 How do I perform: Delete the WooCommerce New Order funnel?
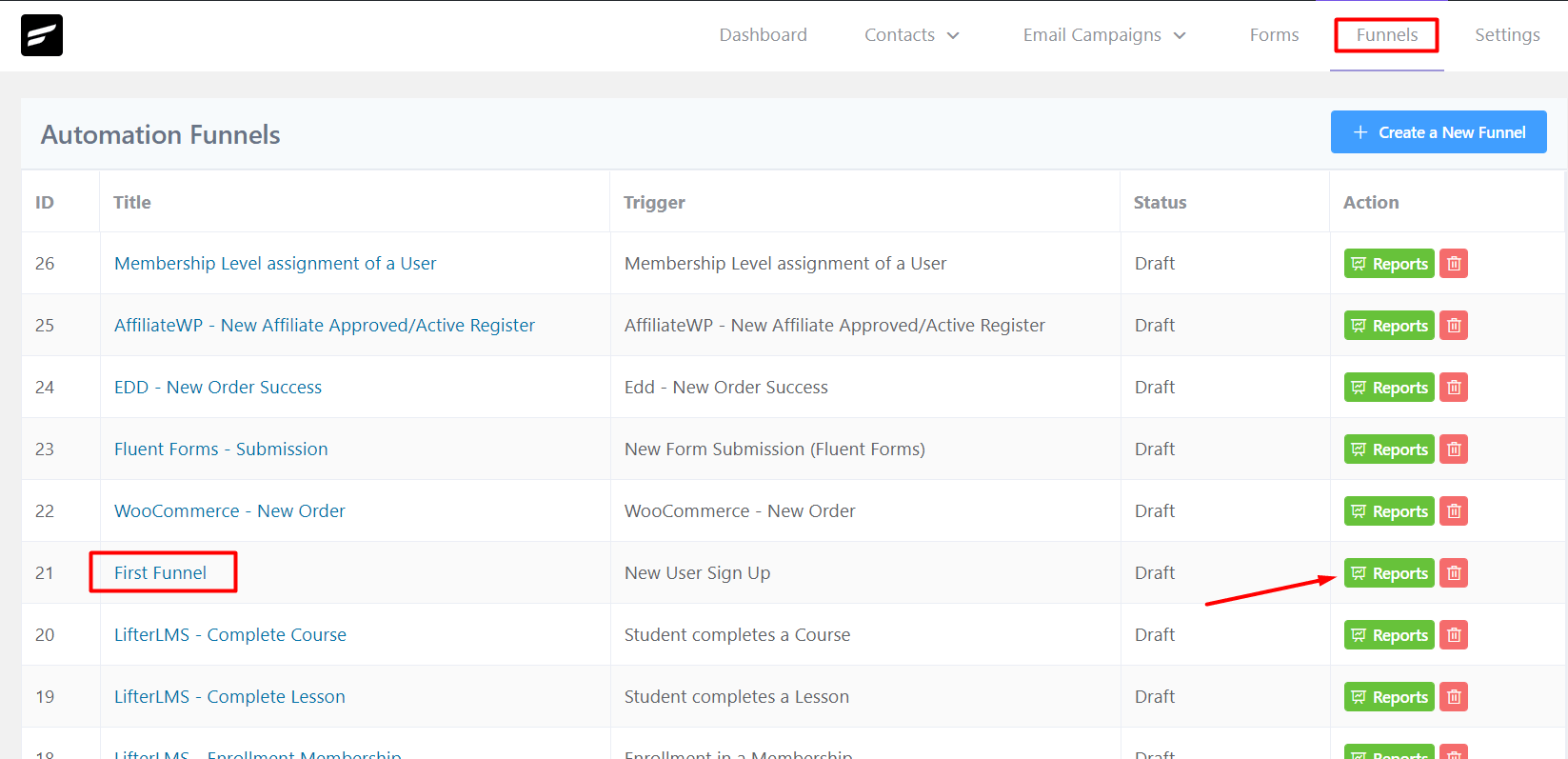[x=1454, y=511]
